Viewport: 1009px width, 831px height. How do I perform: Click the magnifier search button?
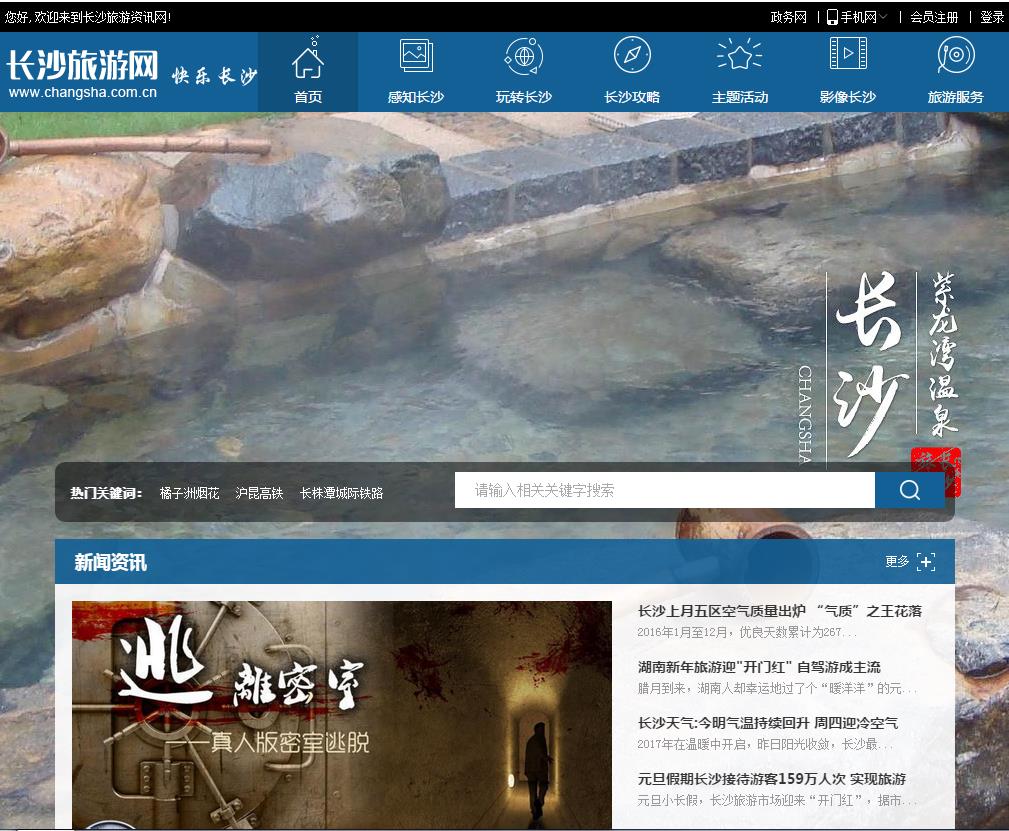point(909,490)
